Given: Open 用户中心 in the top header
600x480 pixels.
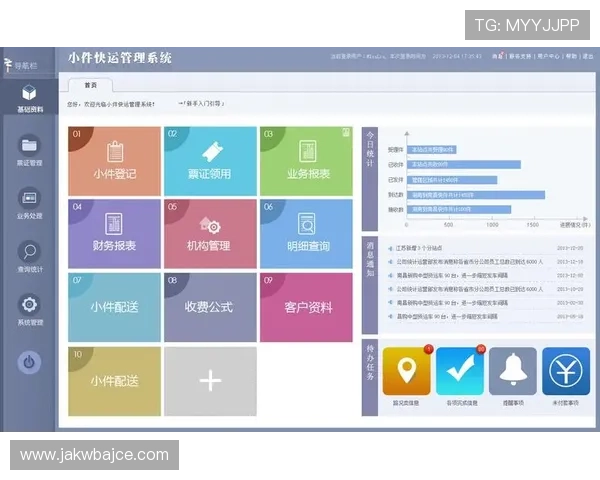Looking at the screenshot, I should point(548,56).
